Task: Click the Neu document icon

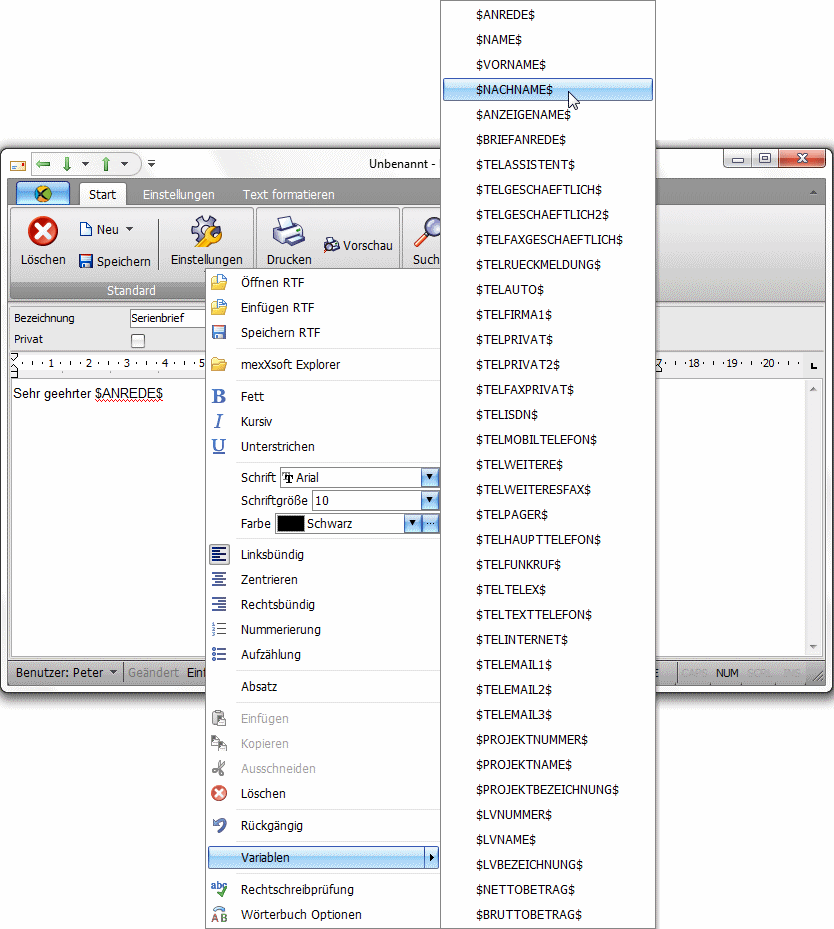Action: tap(86, 229)
